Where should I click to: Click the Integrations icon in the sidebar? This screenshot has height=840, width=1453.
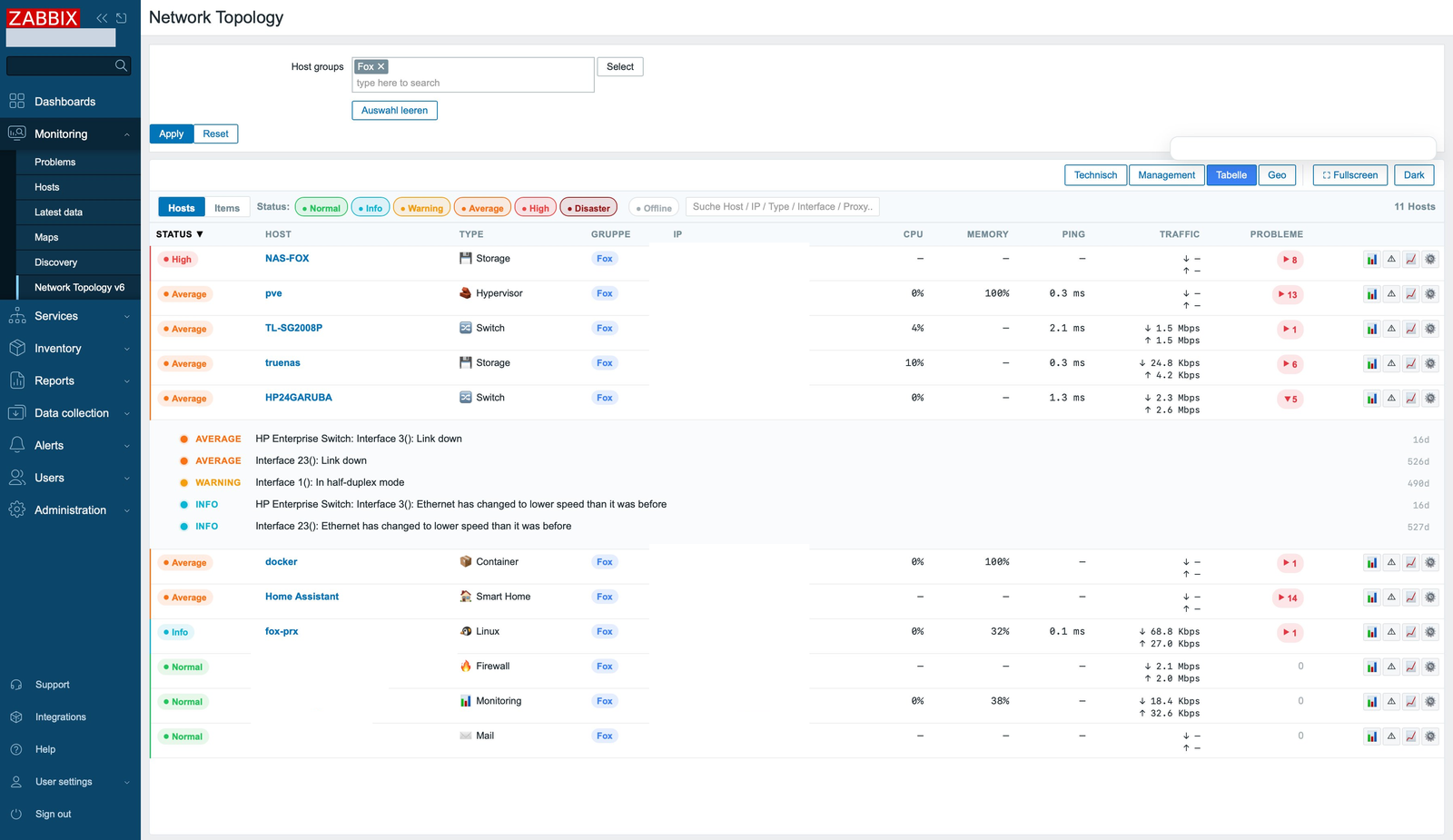click(16, 717)
